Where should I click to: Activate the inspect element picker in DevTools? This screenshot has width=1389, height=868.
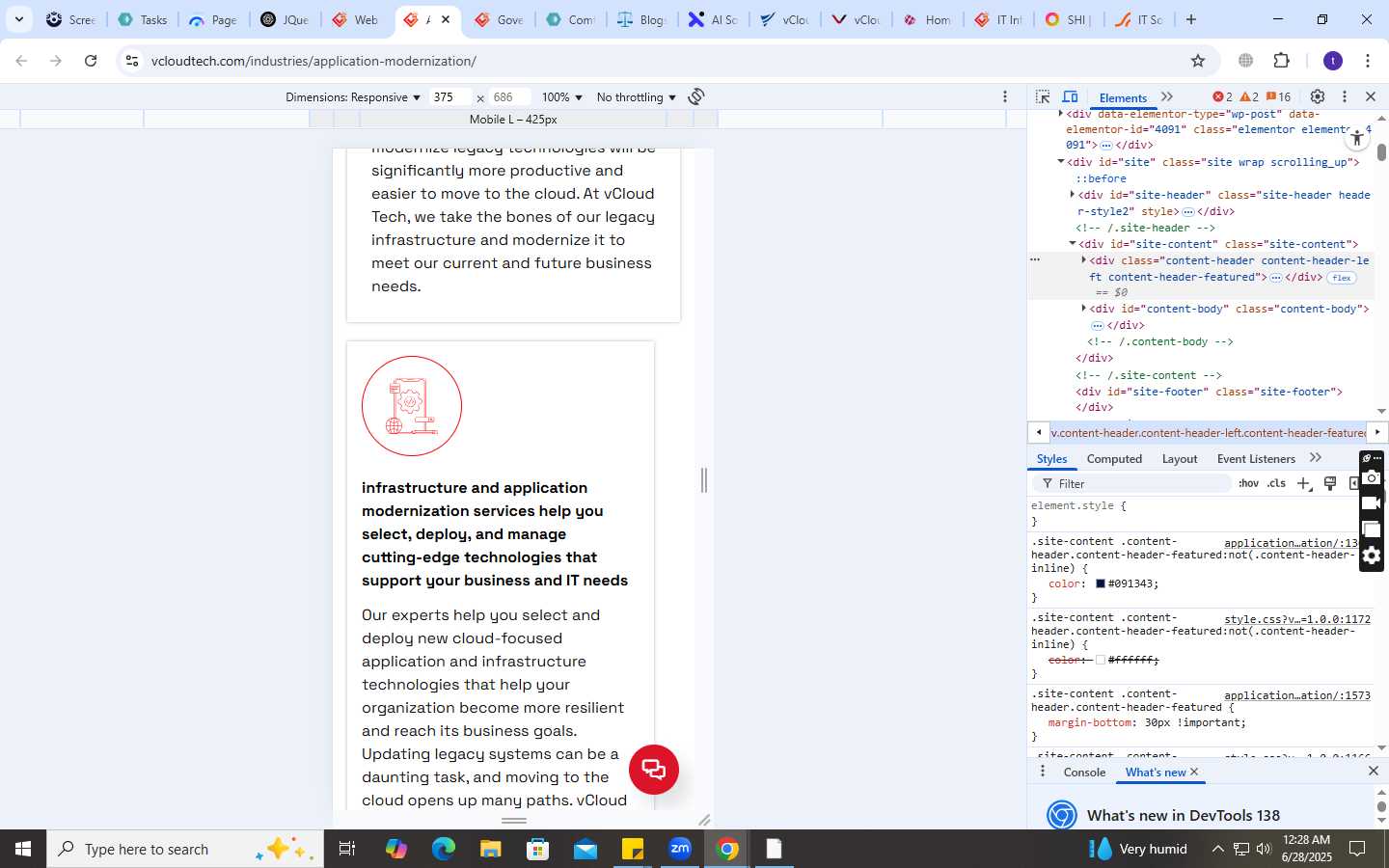1043,96
